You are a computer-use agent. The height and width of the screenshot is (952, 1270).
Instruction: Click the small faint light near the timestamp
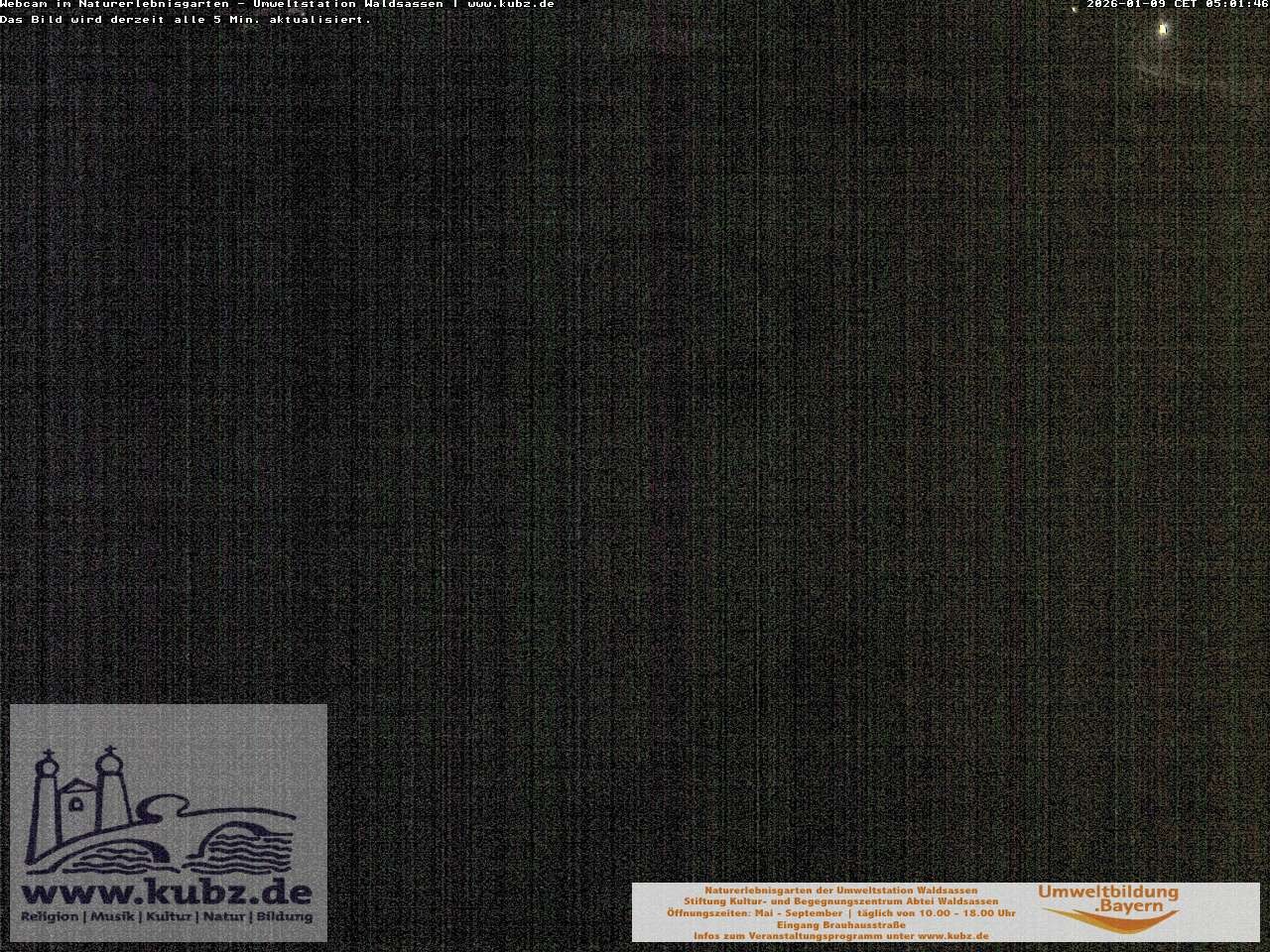point(1074,10)
